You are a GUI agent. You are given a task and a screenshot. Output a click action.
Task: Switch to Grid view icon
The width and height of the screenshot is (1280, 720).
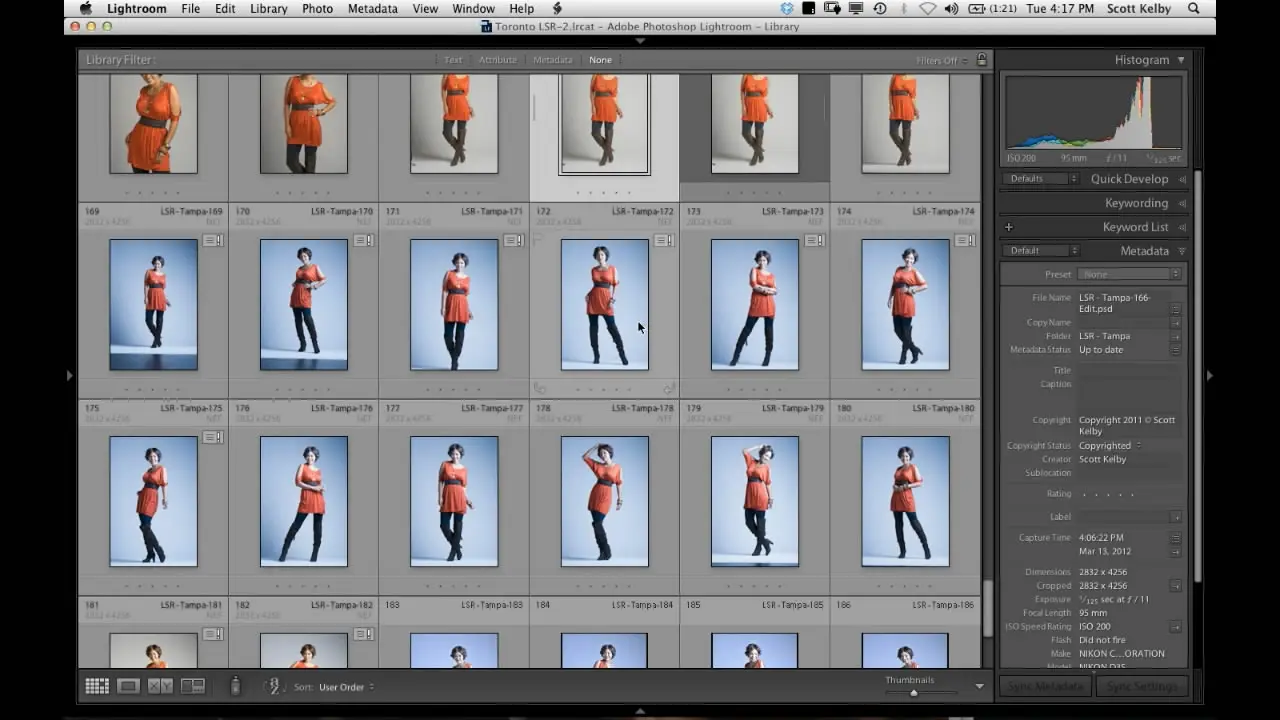97,686
